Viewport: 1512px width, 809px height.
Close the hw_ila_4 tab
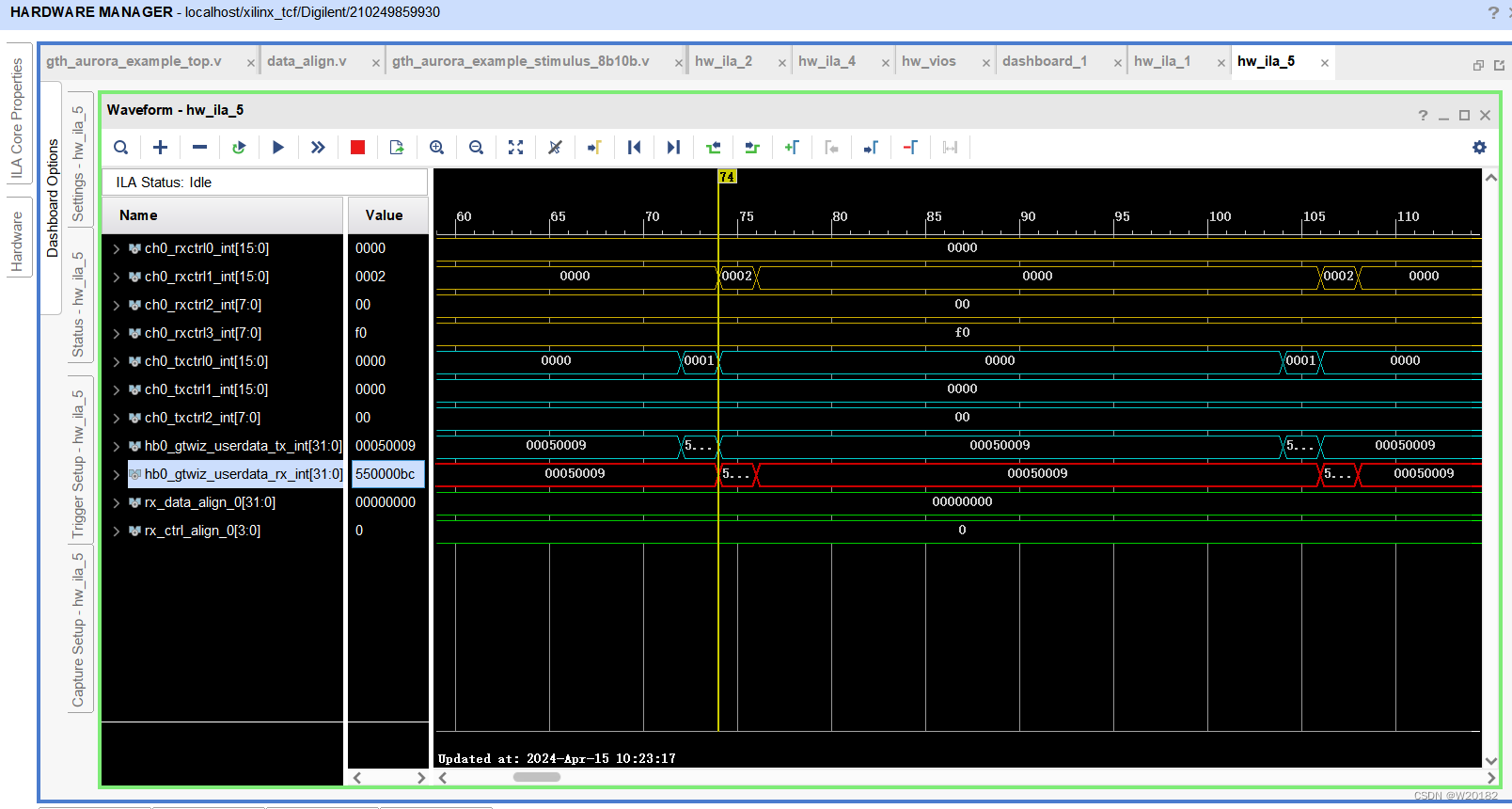coord(885,63)
